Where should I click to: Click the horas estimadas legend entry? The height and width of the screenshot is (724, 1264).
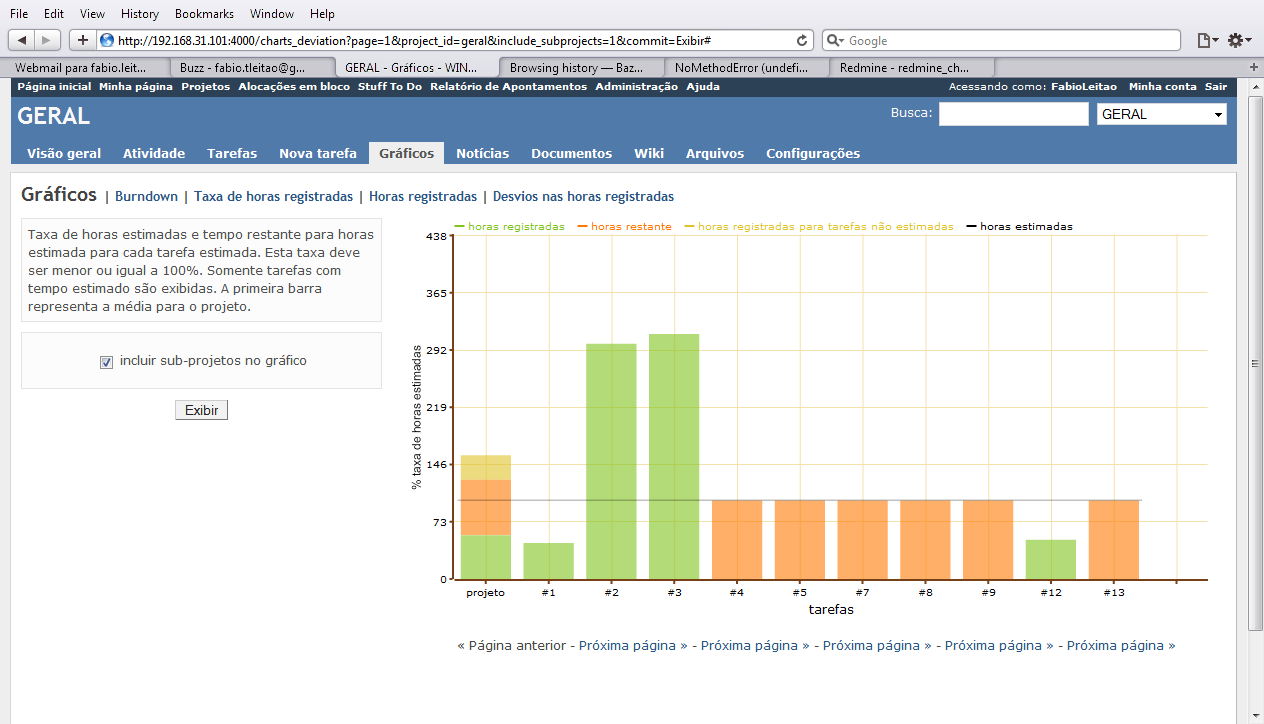[x=1020, y=227]
